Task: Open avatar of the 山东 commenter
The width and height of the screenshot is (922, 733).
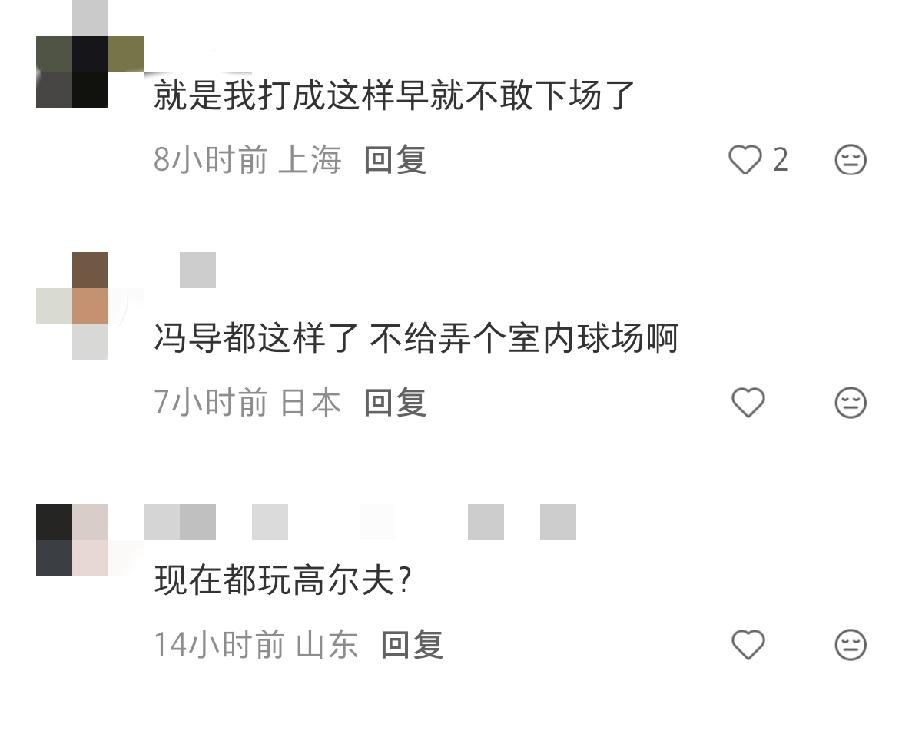Action: click(89, 540)
